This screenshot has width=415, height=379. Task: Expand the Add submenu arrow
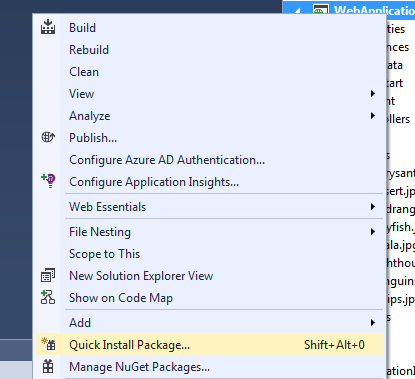[373, 323]
